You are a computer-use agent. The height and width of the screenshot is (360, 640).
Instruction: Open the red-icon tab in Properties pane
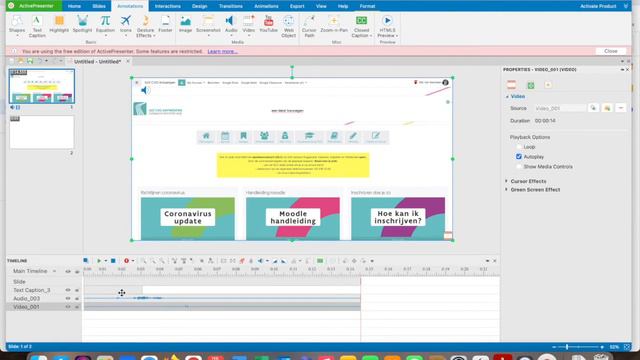(511, 85)
